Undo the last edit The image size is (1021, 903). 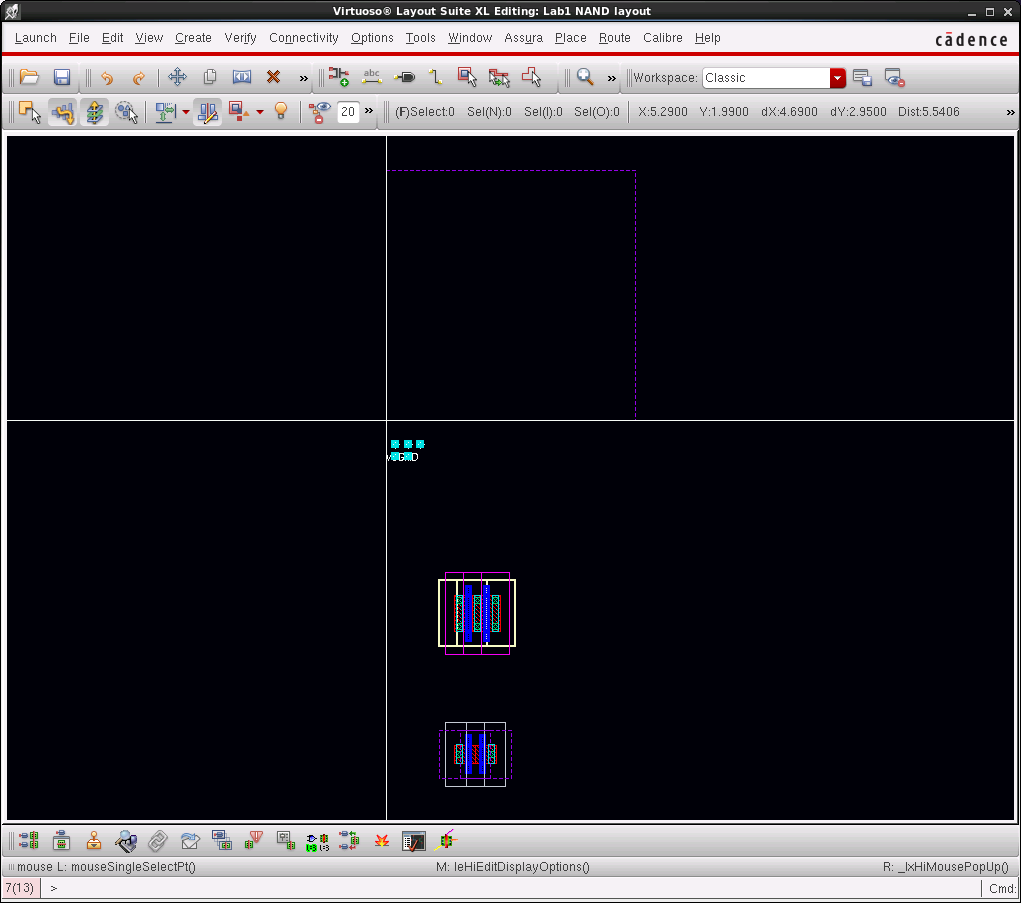[x=107, y=77]
